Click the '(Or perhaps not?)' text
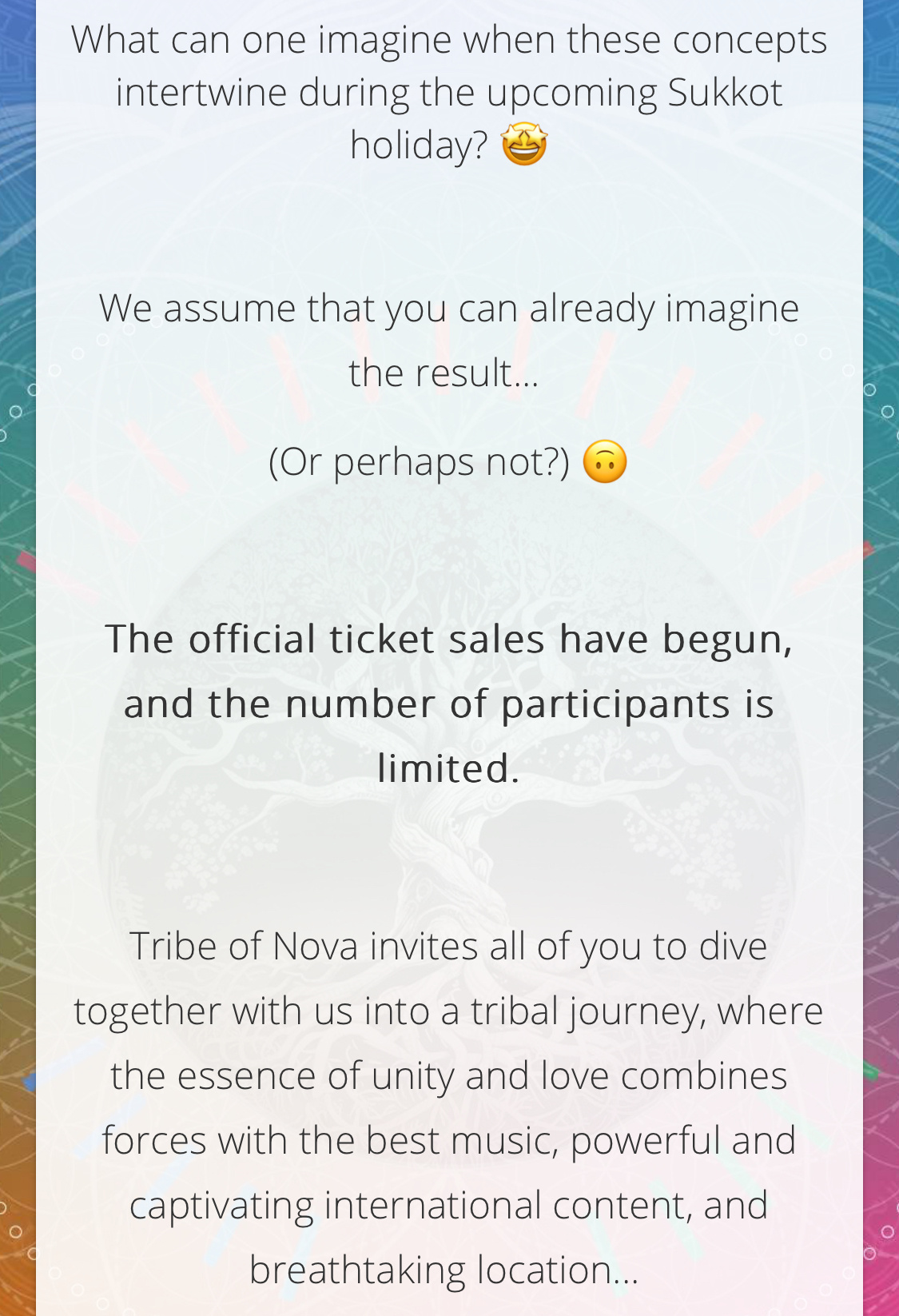The width and height of the screenshot is (899, 1316). click(x=420, y=462)
